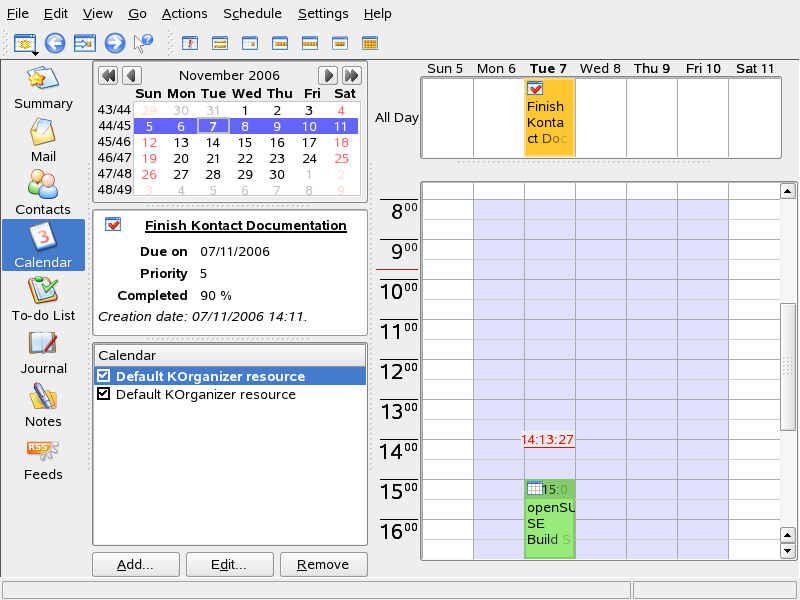800x600 pixels.
Task: Click the Sat 11 column header
Action: [x=755, y=68]
